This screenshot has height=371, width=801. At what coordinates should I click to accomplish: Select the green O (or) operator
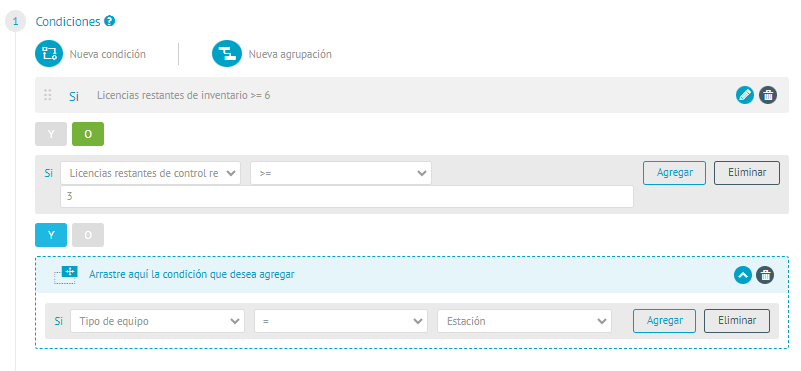[88, 134]
